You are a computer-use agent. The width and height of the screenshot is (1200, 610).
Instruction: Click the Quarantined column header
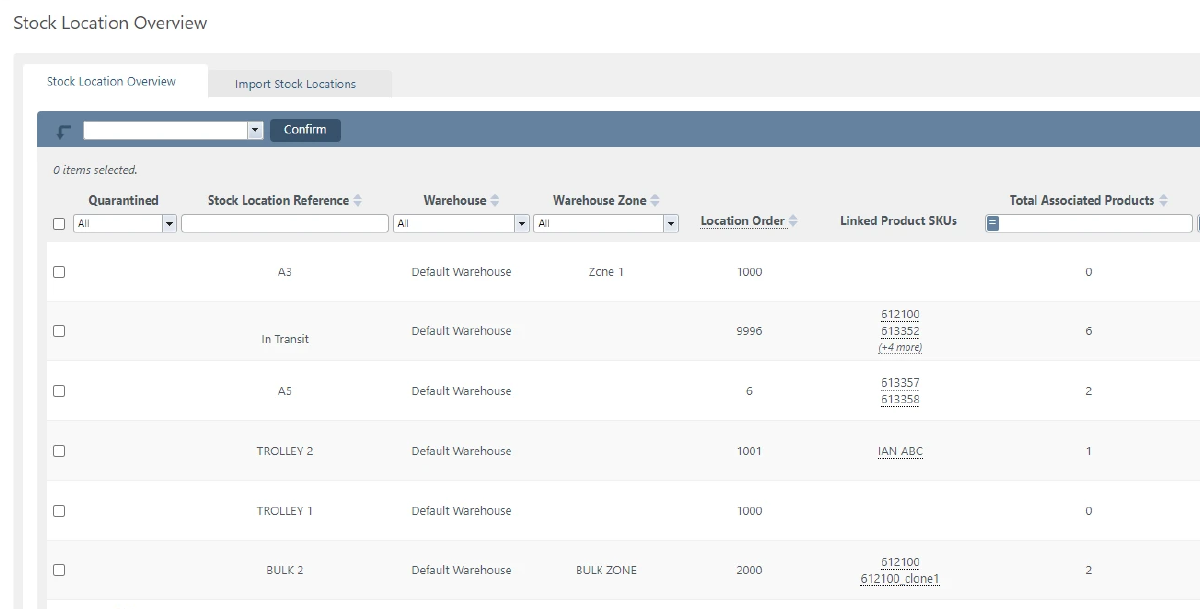(x=123, y=200)
